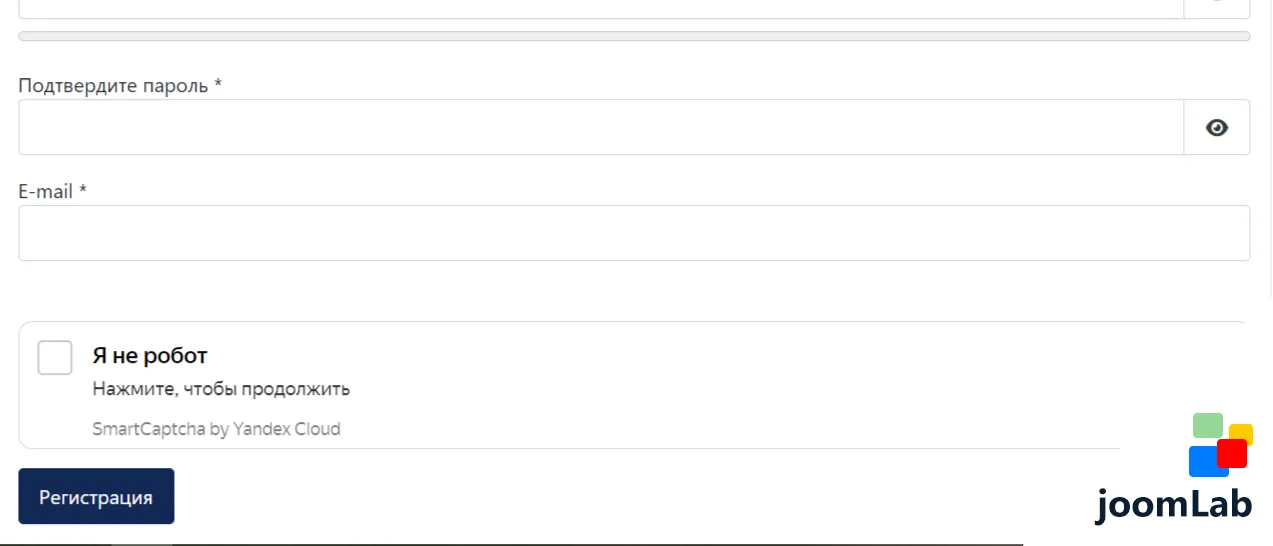
Task: Submit the form with the Регистрация button
Action: (96, 496)
